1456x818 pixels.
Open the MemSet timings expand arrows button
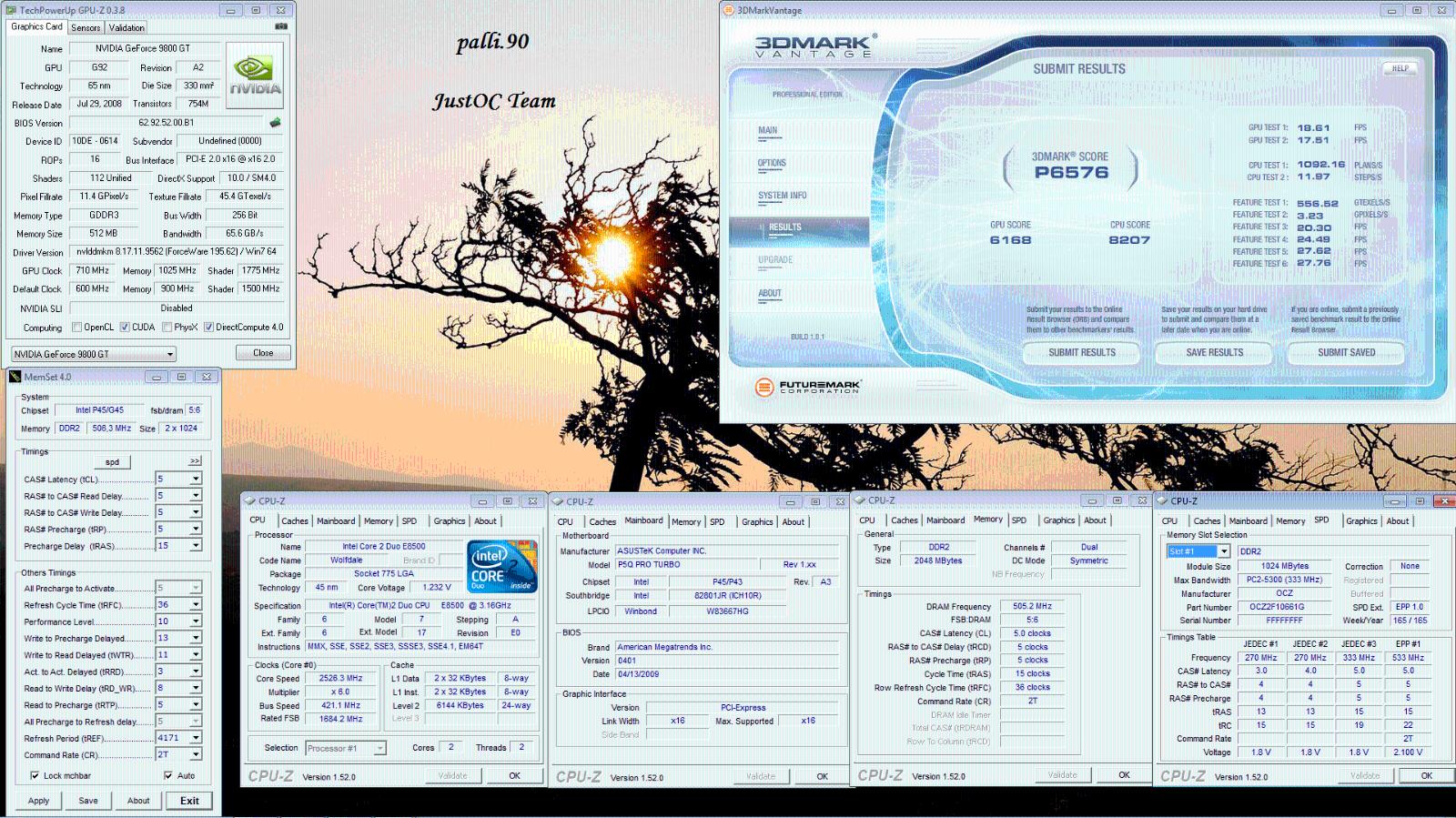(195, 461)
